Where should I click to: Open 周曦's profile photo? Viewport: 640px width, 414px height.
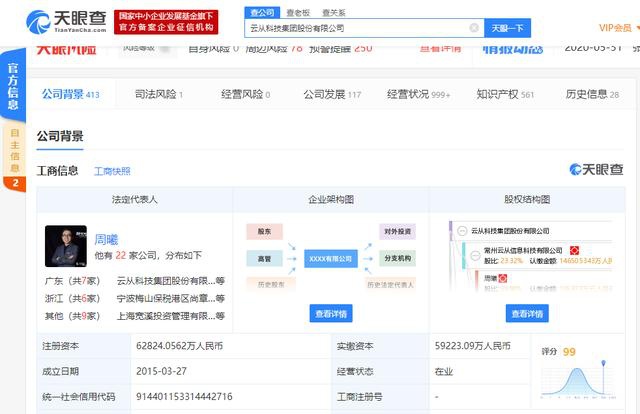[x=65, y=246]
